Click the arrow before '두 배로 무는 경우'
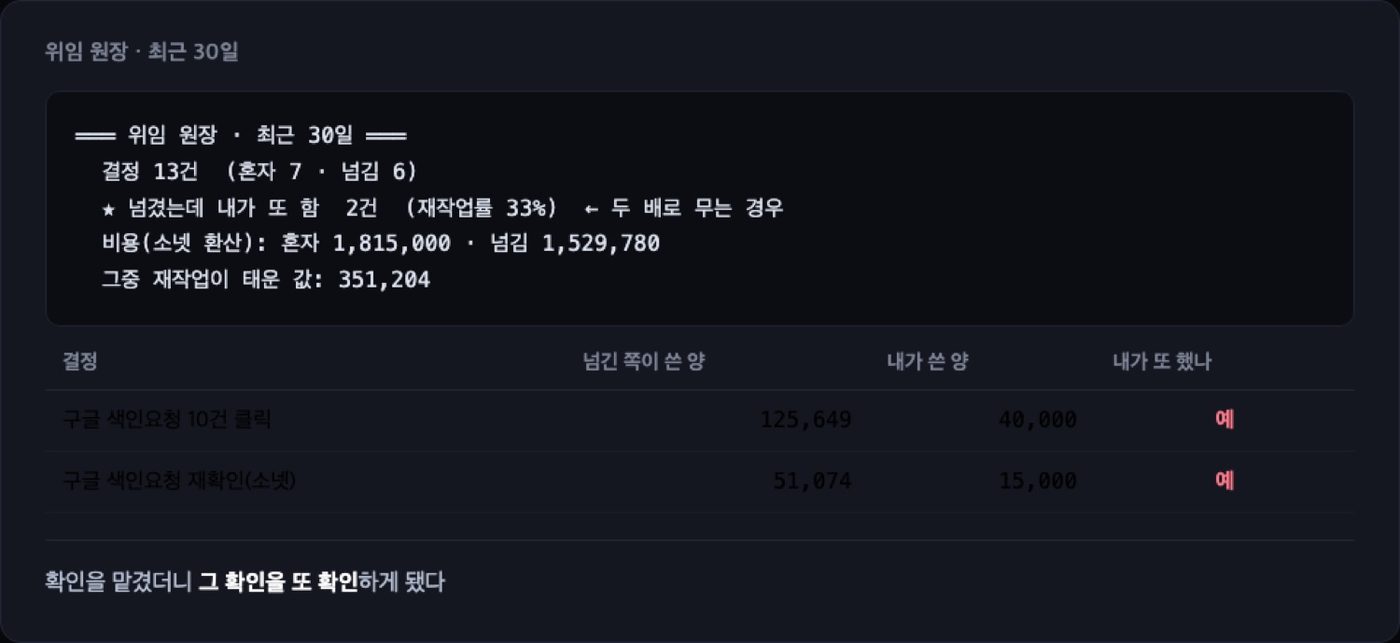Screen dimensions: 1400x643 pos(591,208)
